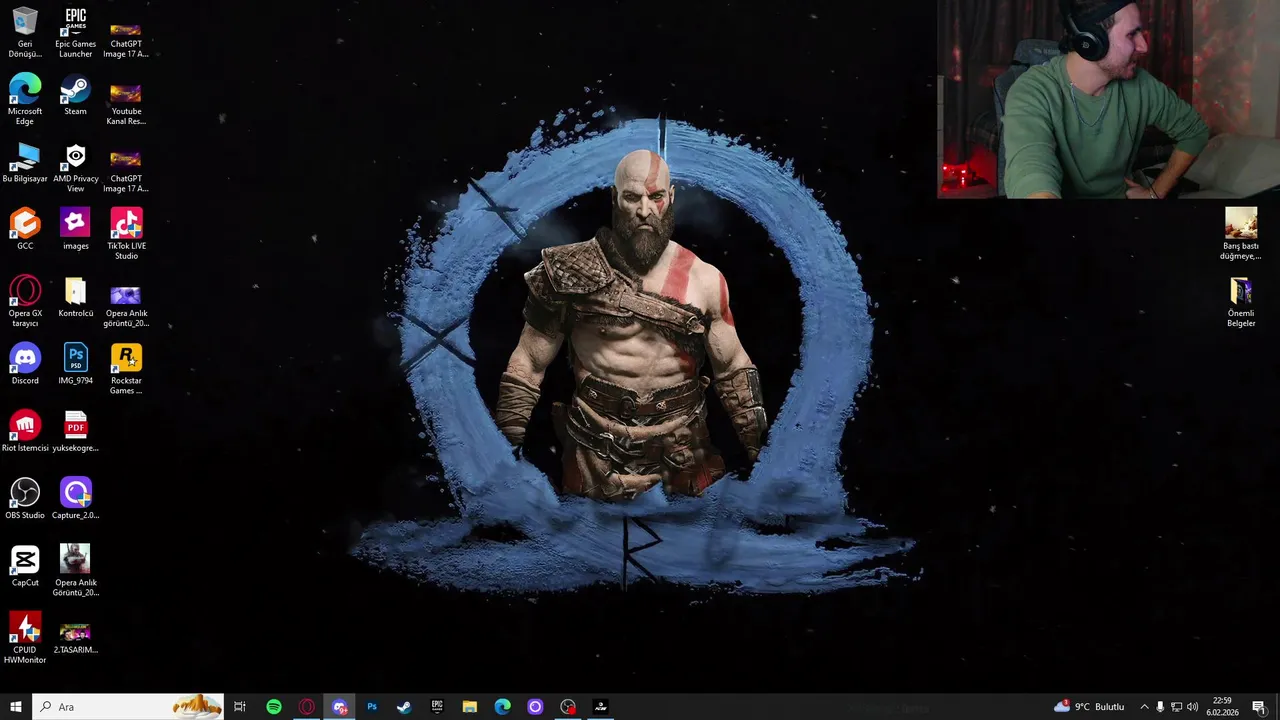The width and height of the screenshot is (1280, 720).
Task: Open the notification center icon
Action: [1259, 707]
